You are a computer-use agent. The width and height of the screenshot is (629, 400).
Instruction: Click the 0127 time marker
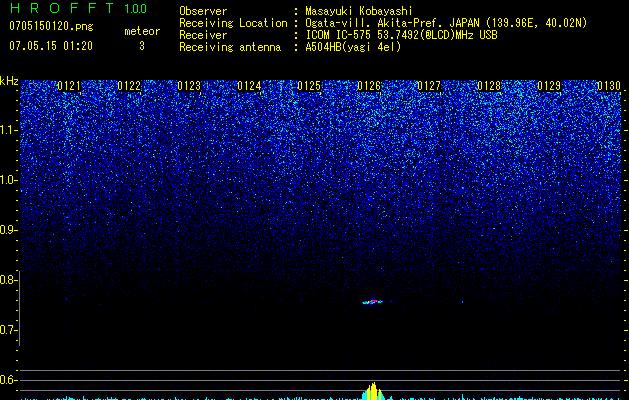coord(429,86)
